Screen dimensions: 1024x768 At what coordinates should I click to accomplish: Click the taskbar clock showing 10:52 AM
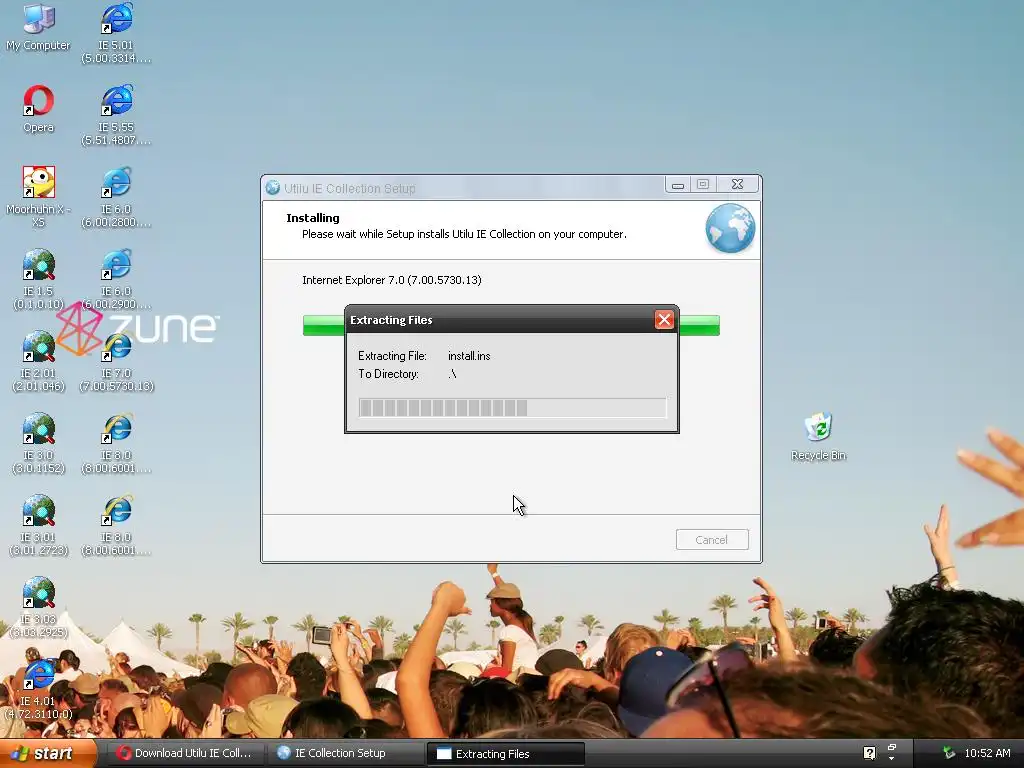pyautogui.click(x=987, y=753)
